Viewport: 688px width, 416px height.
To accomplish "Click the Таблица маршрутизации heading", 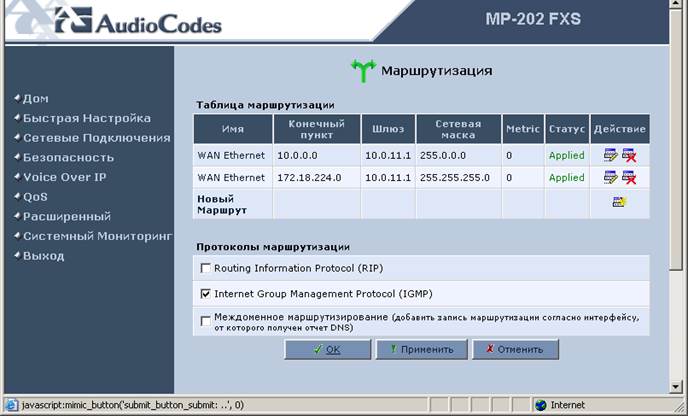I will 265,105.
